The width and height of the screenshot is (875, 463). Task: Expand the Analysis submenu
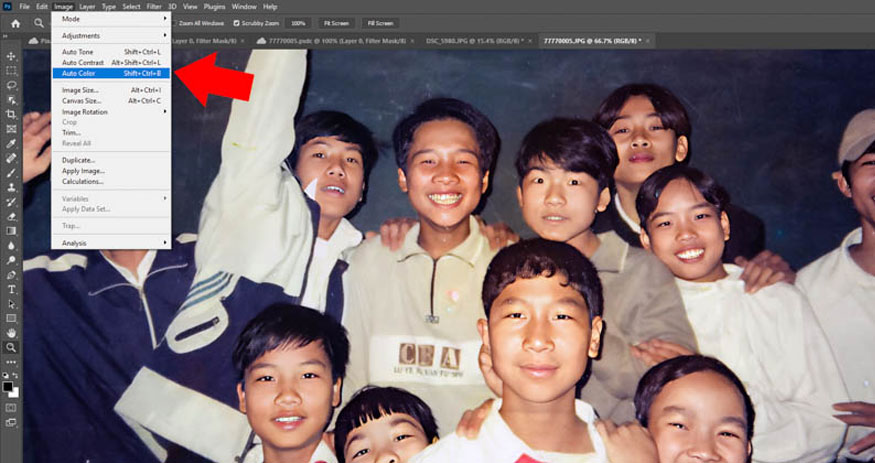point(112,243)
